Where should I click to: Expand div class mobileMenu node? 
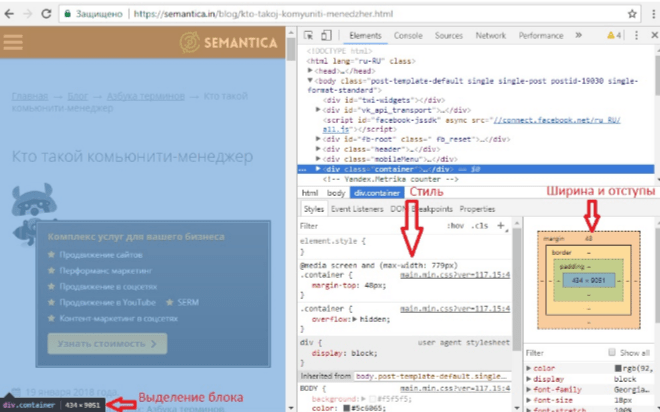click(x=319, y=159)
